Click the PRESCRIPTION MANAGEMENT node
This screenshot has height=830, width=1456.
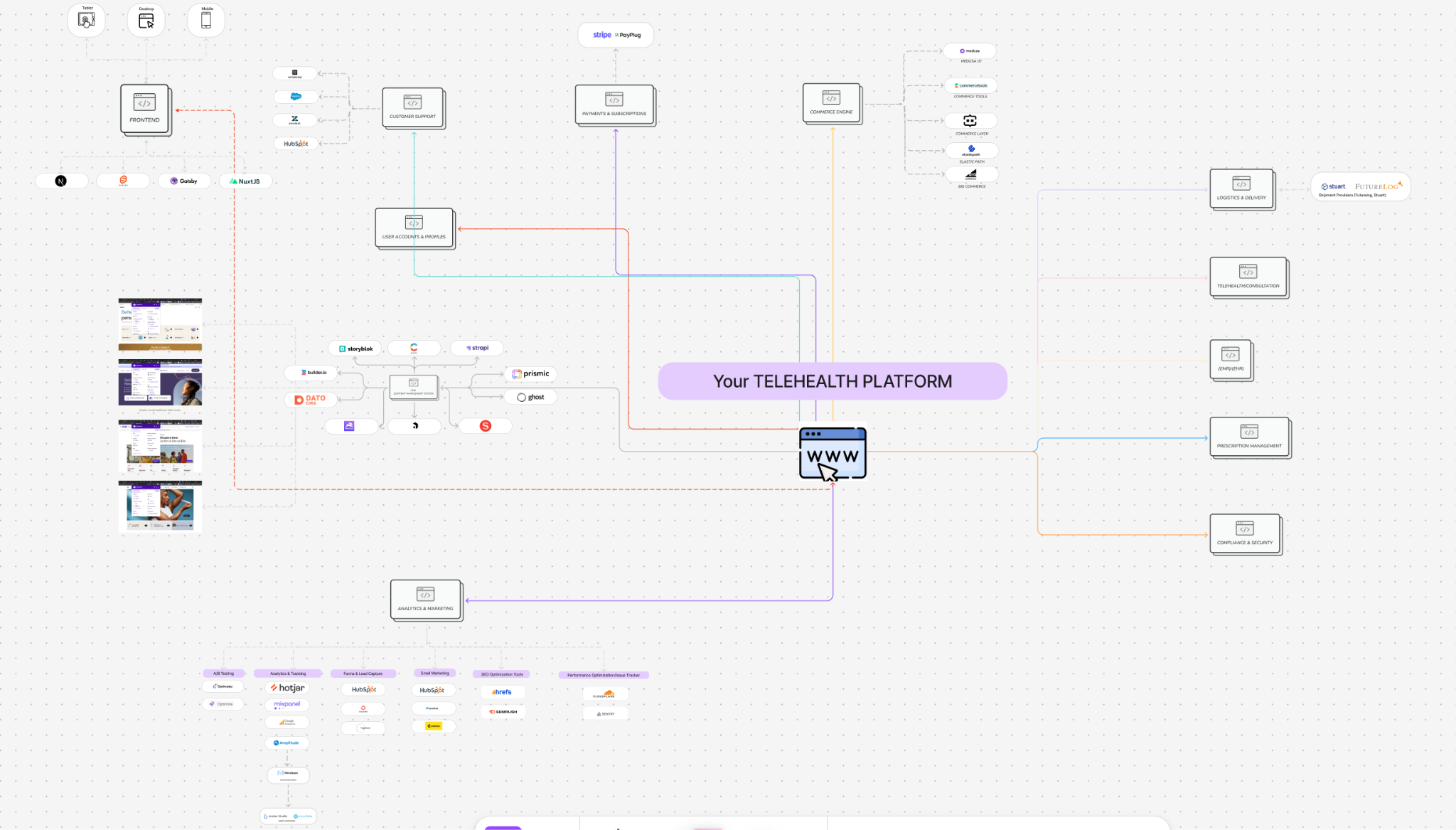pyautogui.click(x=1249, y=437)
